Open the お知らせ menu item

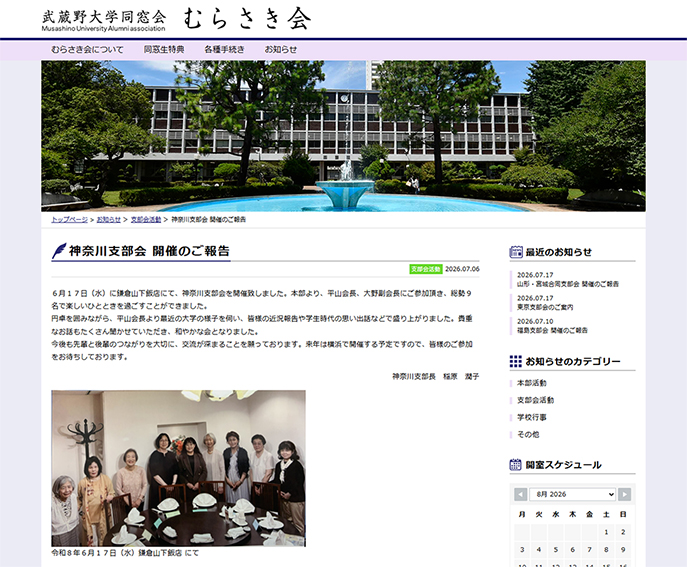click(x=281, y=50)
